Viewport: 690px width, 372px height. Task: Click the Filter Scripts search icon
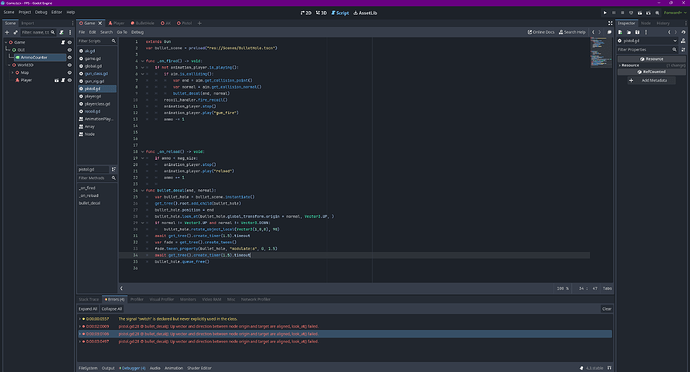pyautogui.click(x=114, y=41)
